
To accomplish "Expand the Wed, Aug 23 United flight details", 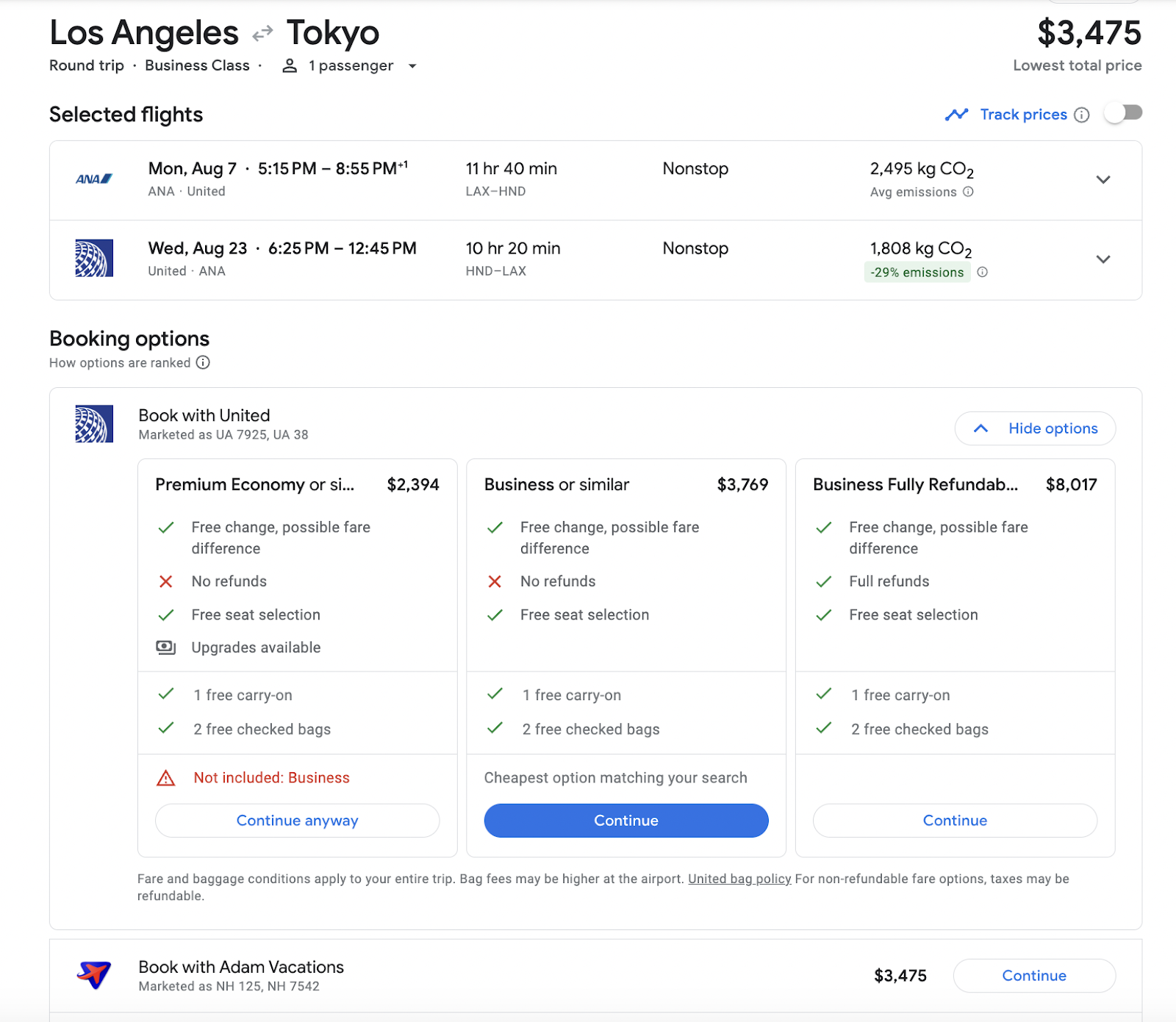I will click(x=1102, y=259).
